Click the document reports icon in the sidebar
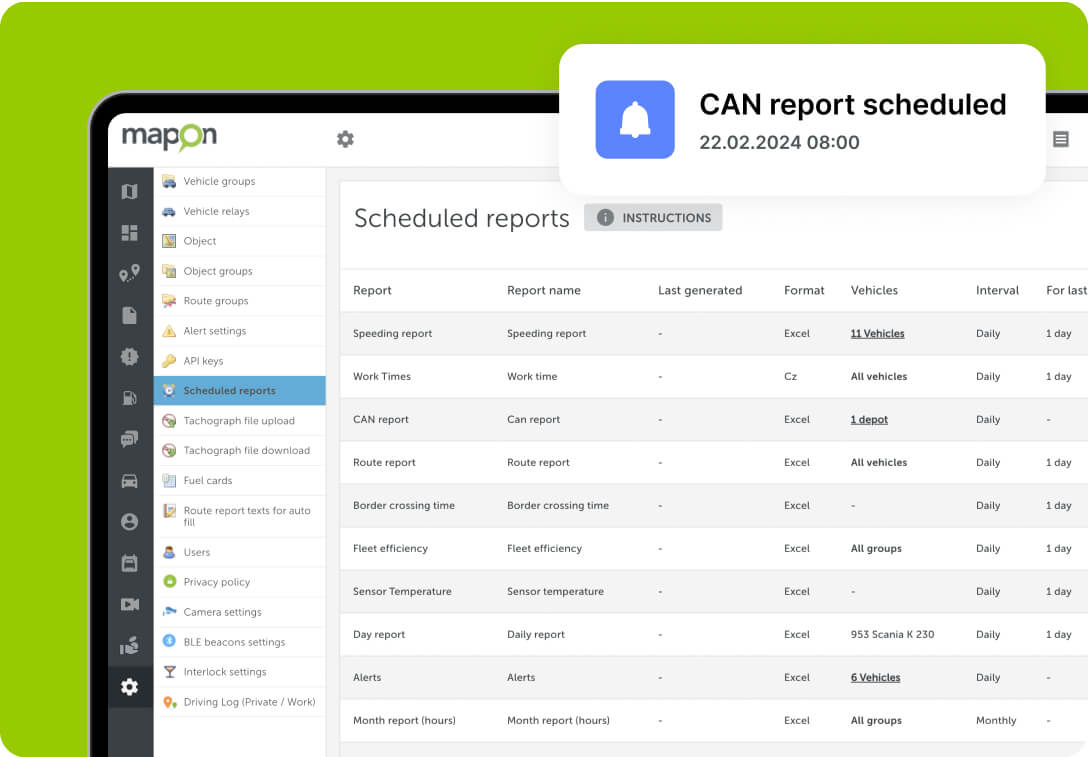The height and width of the screenshot is (757, 1088). (x=129, y=315)
